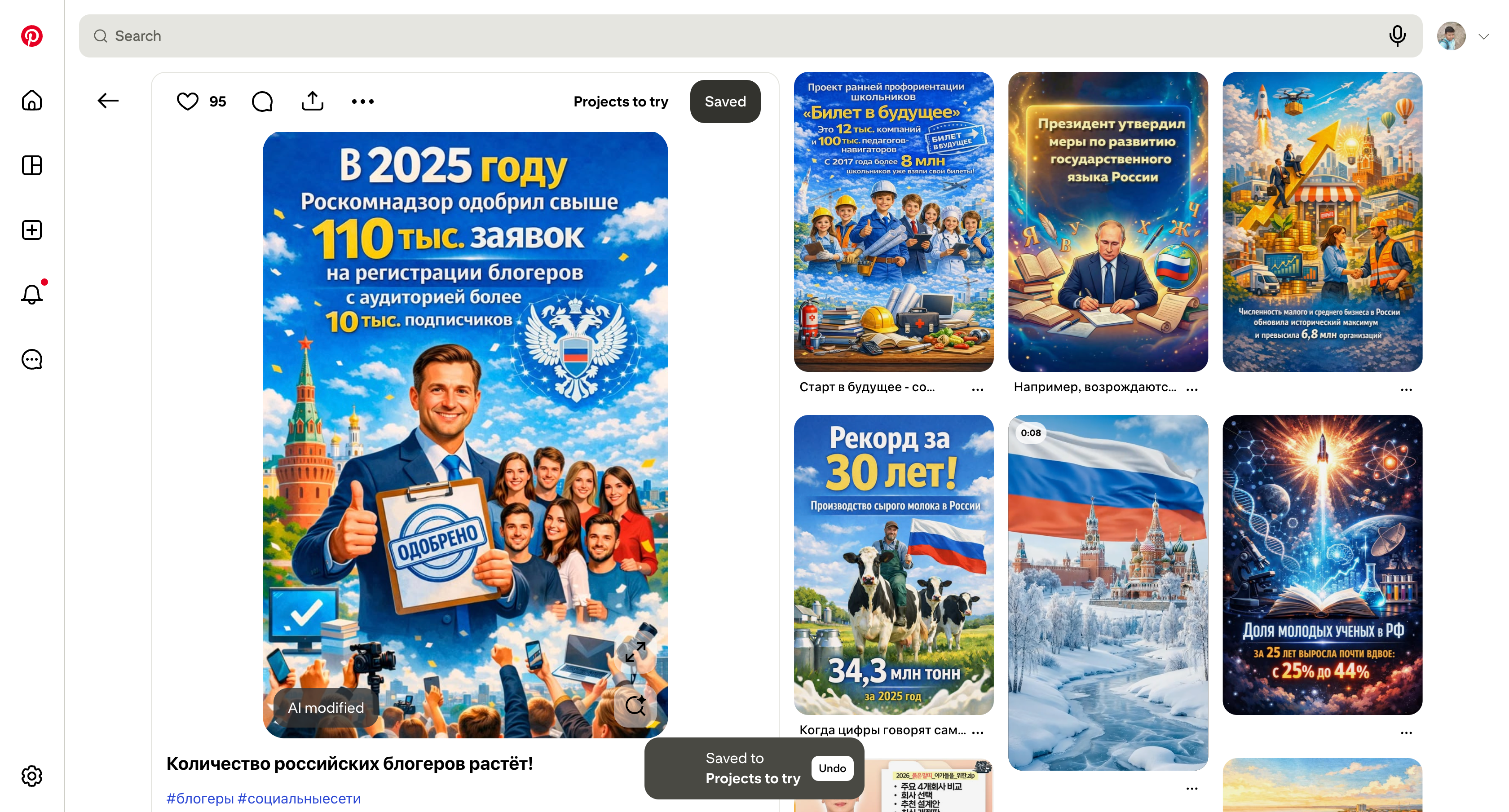This screenshot has width=1509, height=812.
Task: Open the #блогеры hashtag link
Action: pos(200,799)
